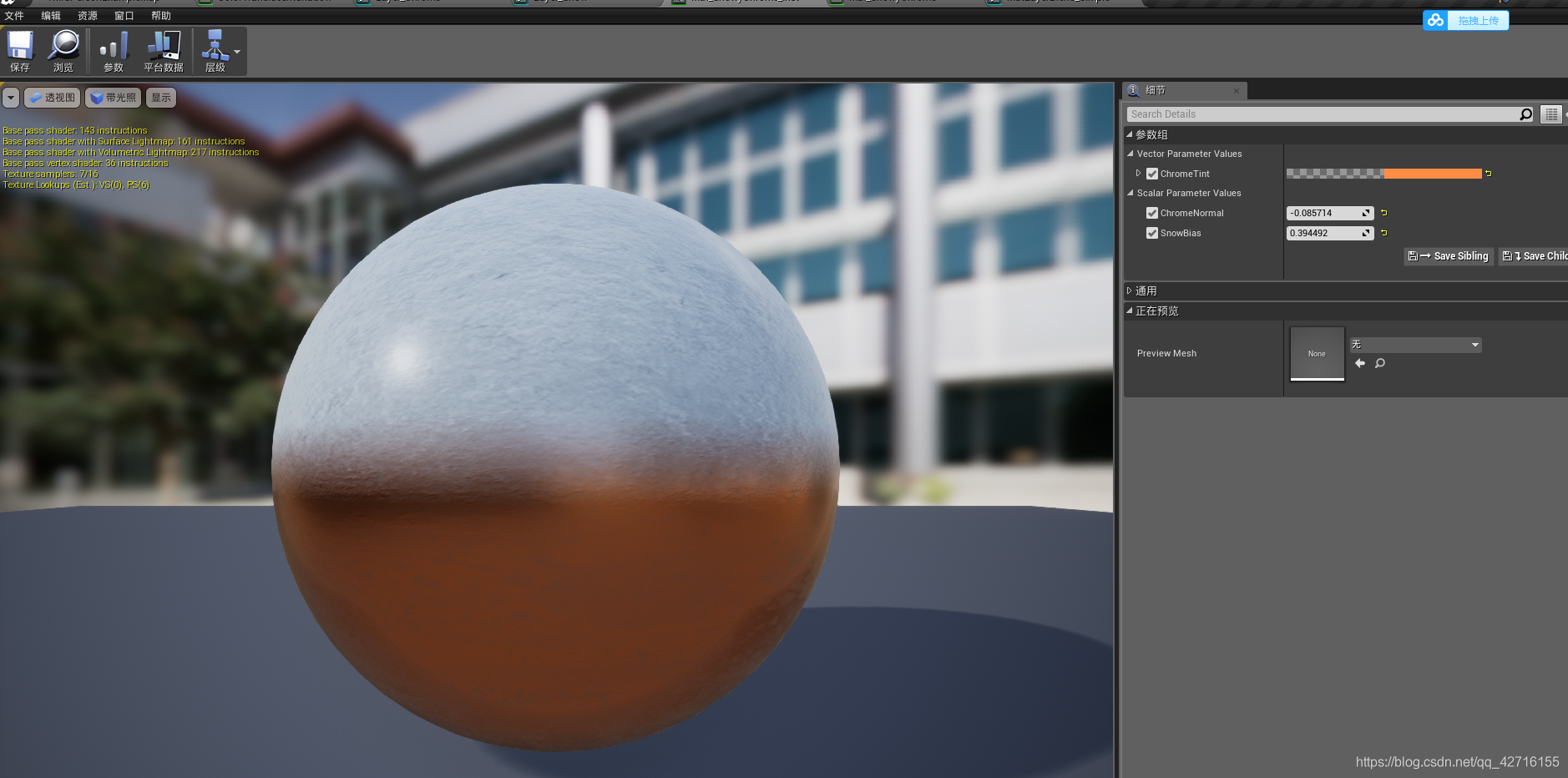
Task: Enable ChromeTint parameter override checkbox
Action: (x=1153, y=174)
